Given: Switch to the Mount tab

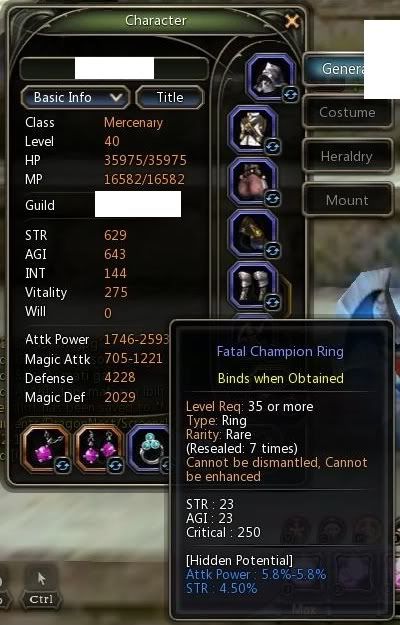Looking at the screenshot, I should (x=347, y=200).
